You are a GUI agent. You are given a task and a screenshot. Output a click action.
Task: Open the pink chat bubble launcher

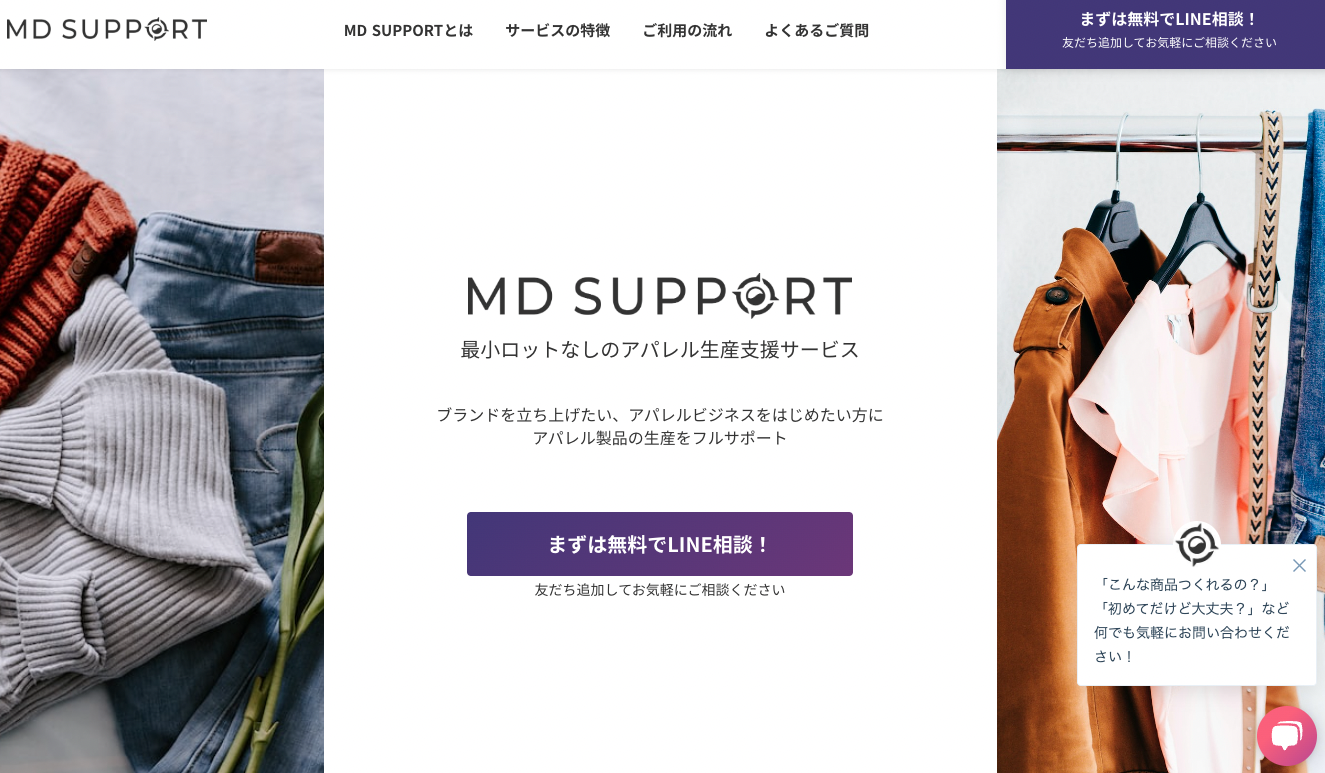[x=1287, y=736]
